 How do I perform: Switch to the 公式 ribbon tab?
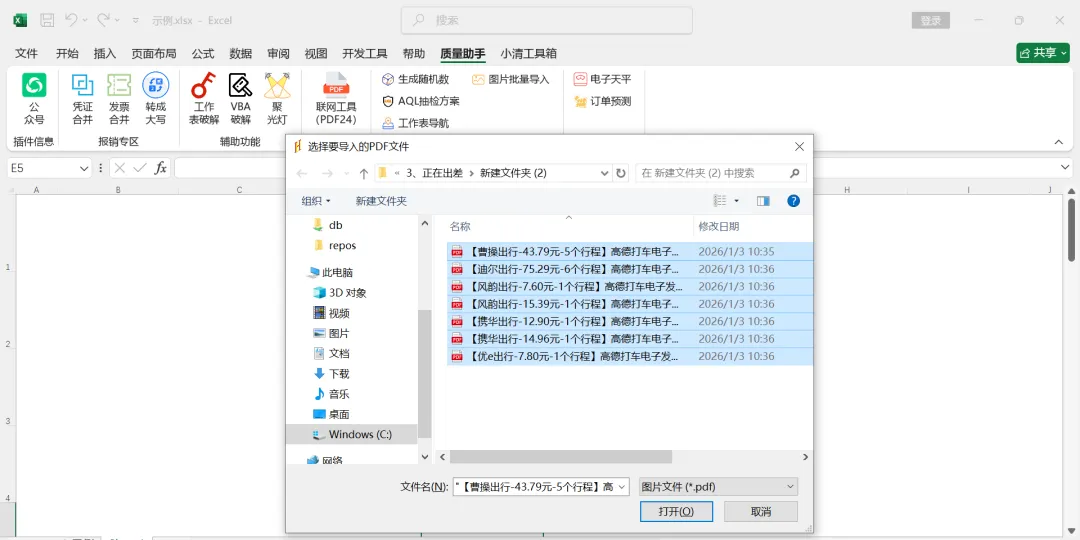pos(202,54)
